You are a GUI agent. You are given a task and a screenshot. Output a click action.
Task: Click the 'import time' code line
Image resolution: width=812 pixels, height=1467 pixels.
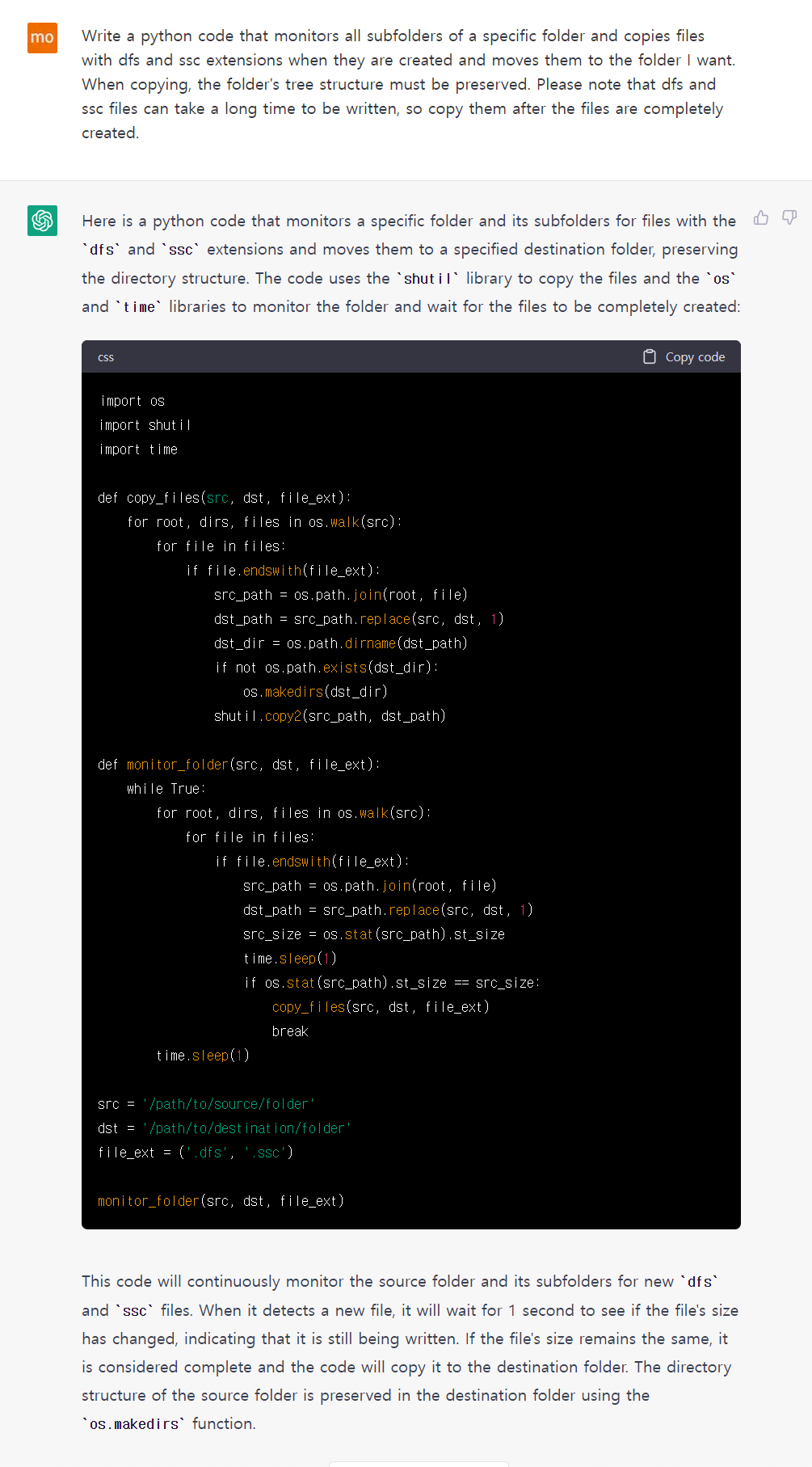click(x=138, y=449)
